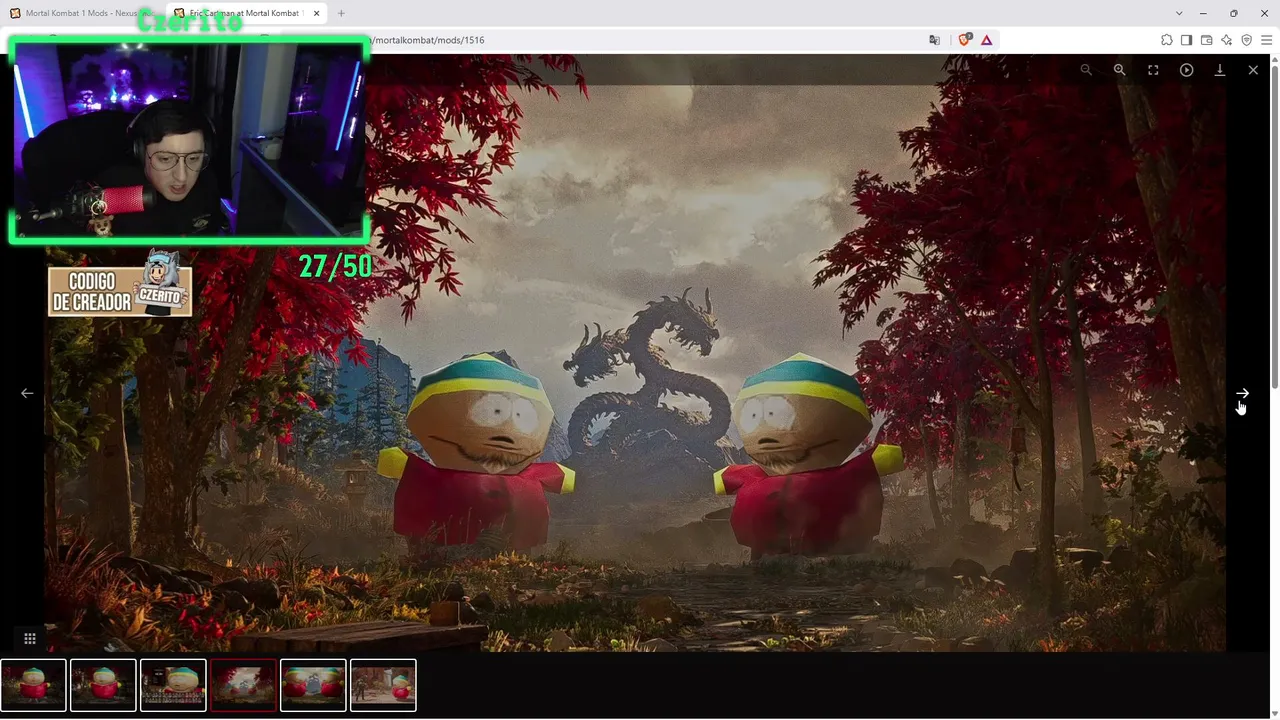Close the image gallery lightbox
This screenshot has width=1280, height=720.
click(x=1253, y=70)
